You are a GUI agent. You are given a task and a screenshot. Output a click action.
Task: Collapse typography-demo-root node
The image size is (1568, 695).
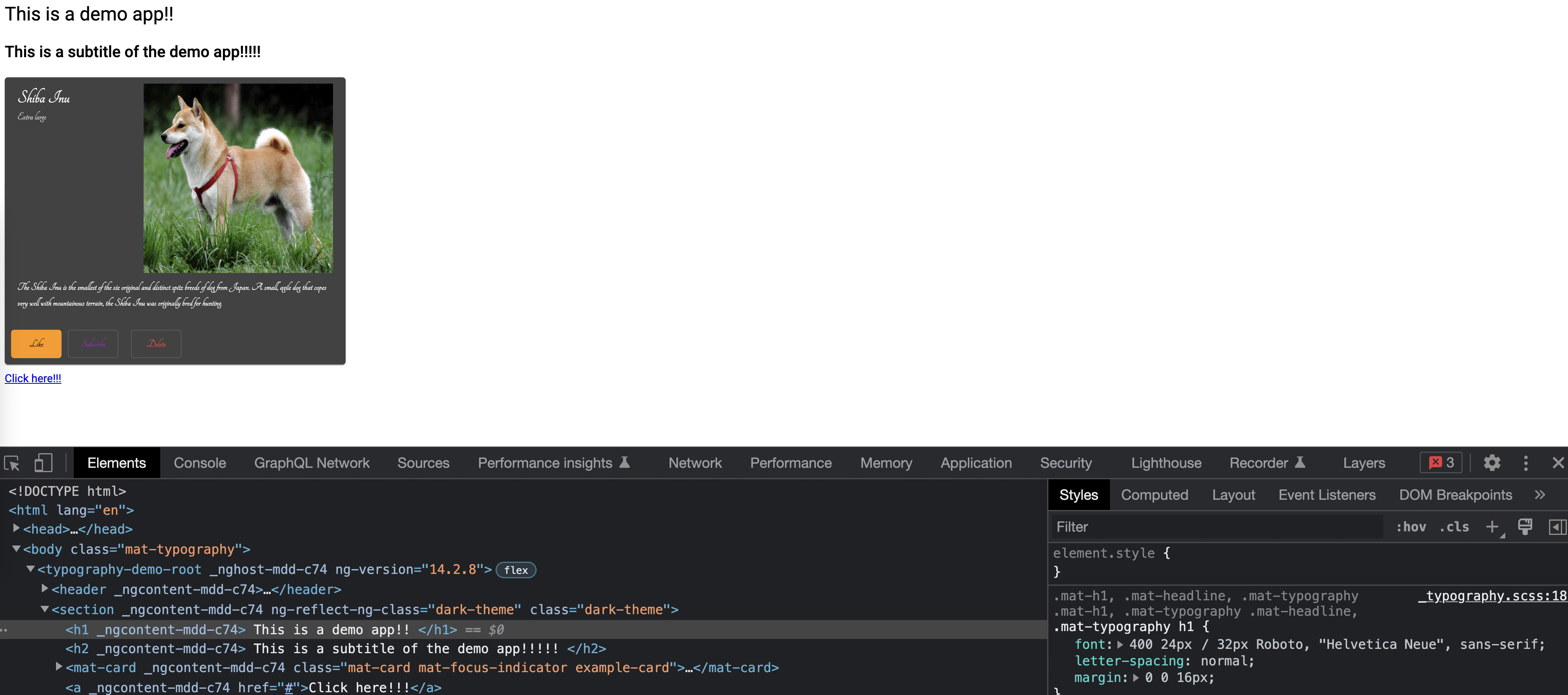pos(30,569)
